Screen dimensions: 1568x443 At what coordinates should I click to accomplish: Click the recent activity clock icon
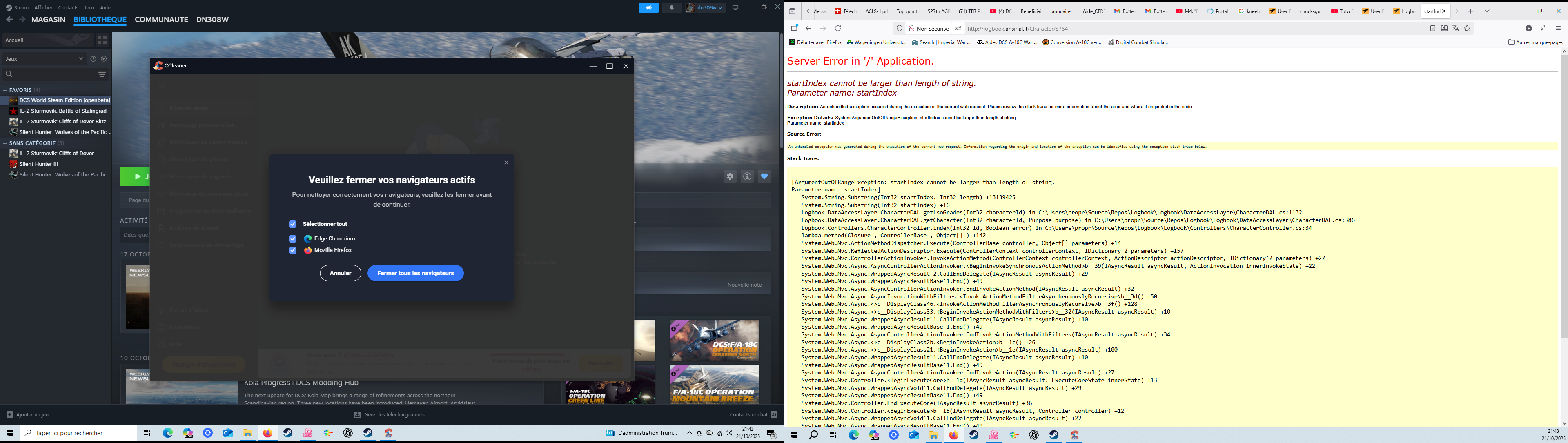(x=93, y=59)
